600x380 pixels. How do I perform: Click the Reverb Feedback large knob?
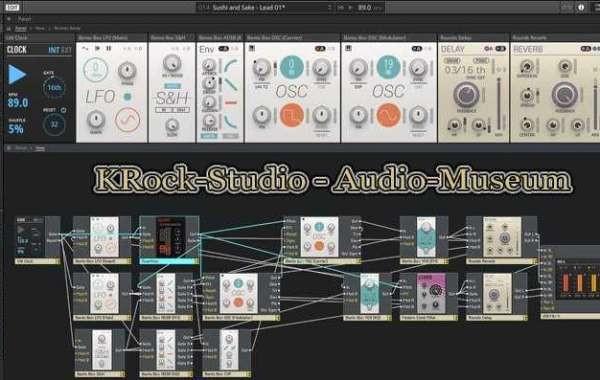(x=564, y=95)
